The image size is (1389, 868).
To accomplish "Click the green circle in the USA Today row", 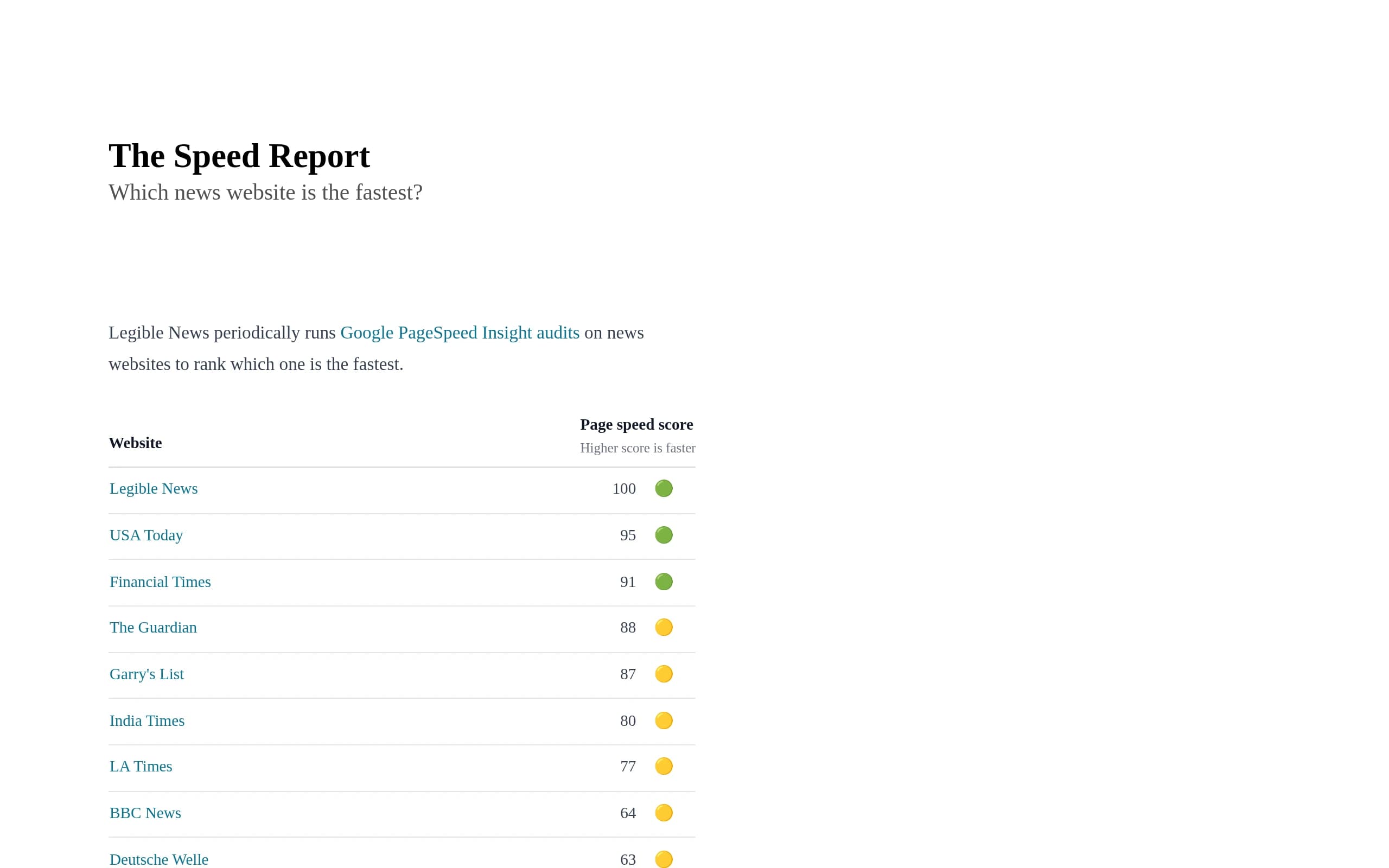I will (x=664, y=535).
